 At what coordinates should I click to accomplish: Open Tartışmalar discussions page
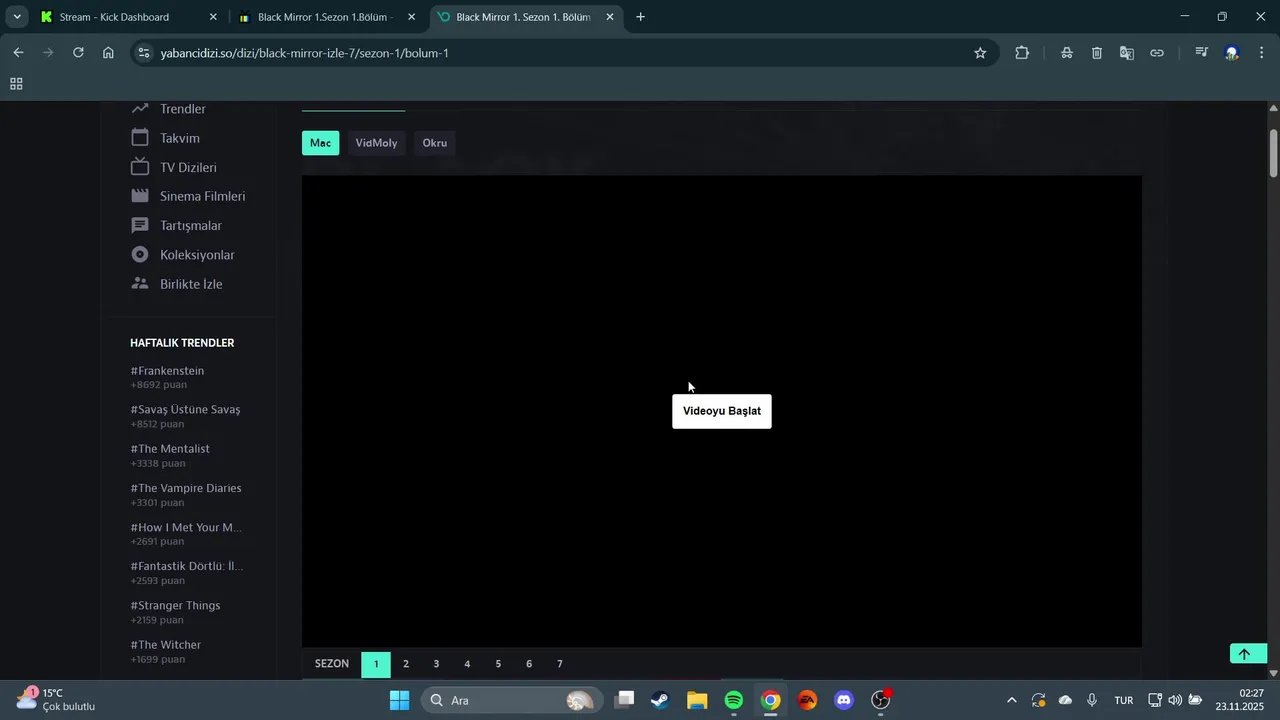click(x=191, y=225)
